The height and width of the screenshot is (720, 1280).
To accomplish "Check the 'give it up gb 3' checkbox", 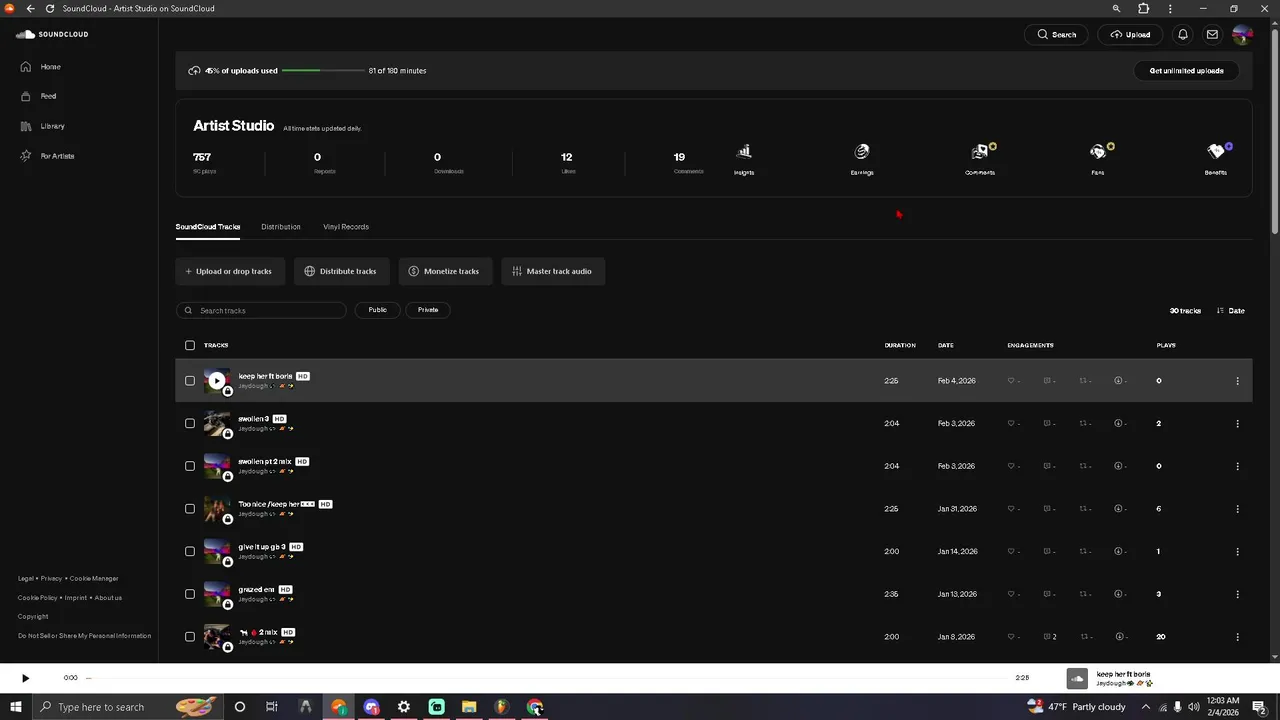I will pos(190,551).
